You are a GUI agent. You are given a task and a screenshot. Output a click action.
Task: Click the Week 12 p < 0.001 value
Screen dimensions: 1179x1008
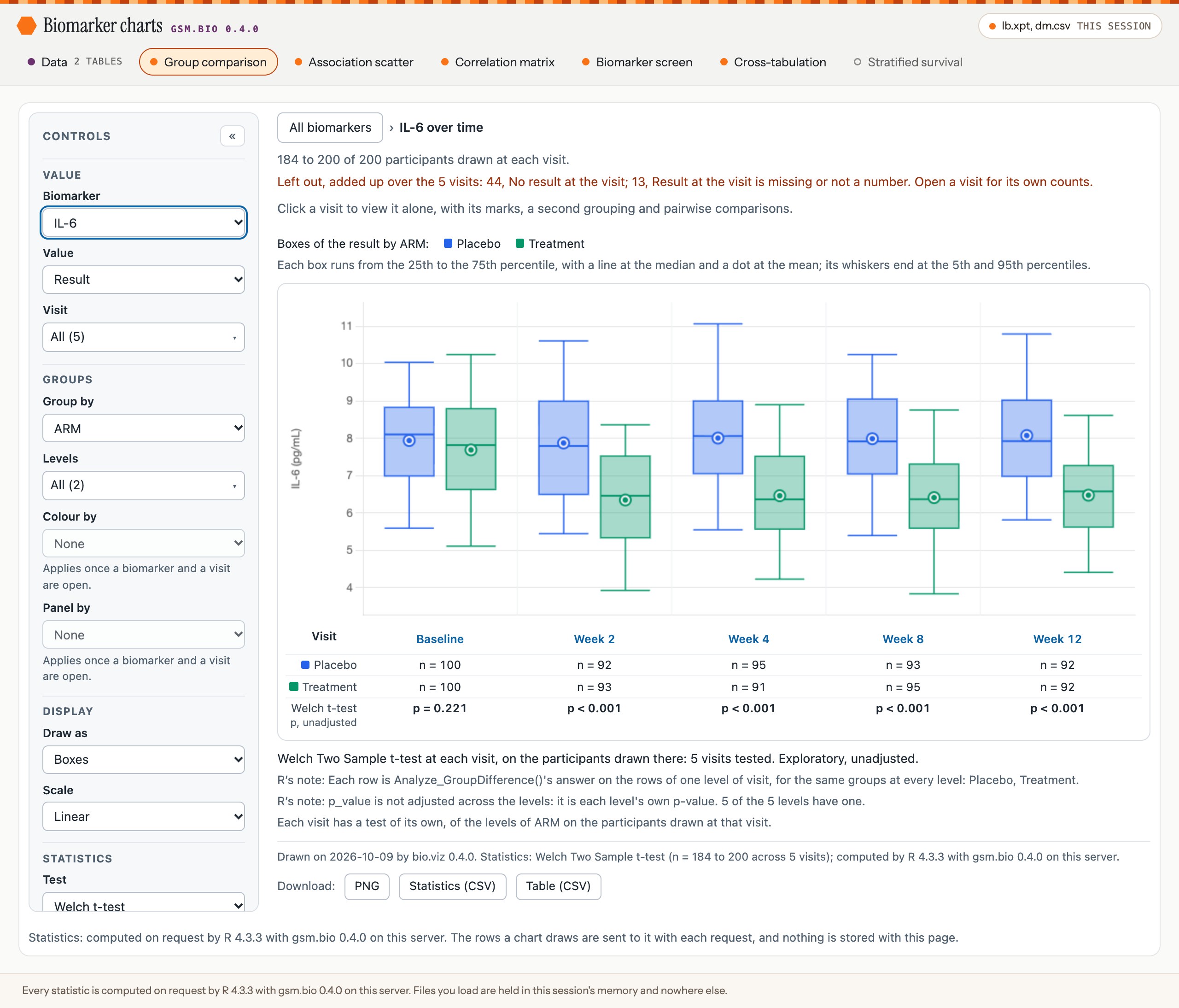1057,708
